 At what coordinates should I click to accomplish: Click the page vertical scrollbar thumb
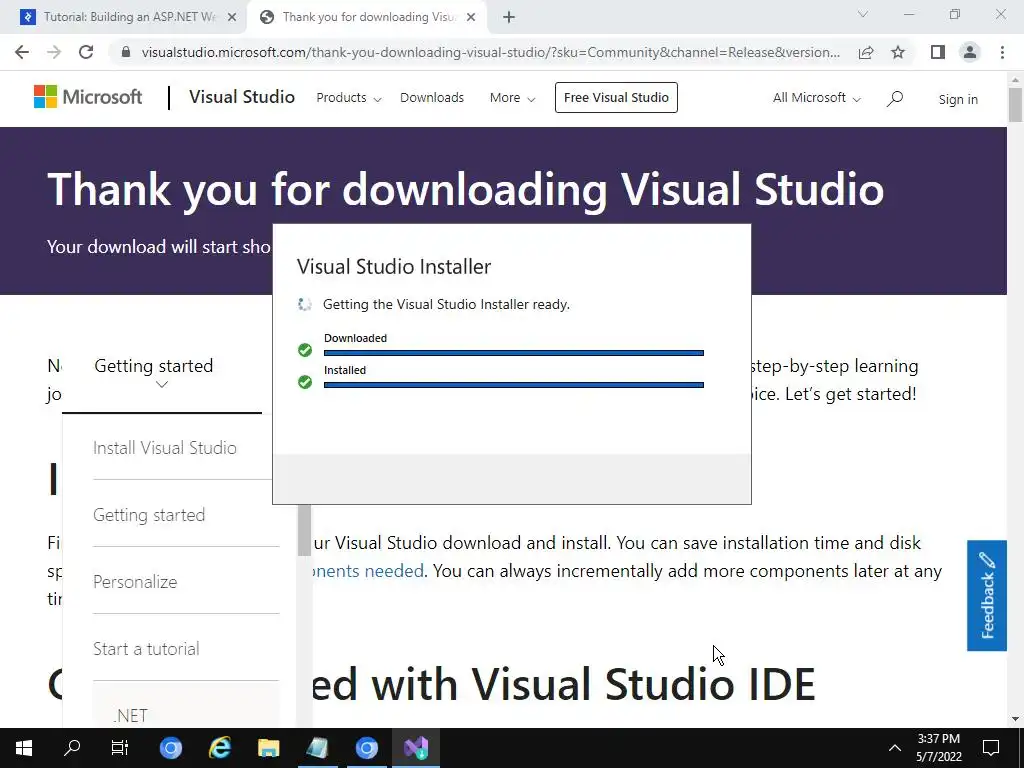click(1015, 104)
